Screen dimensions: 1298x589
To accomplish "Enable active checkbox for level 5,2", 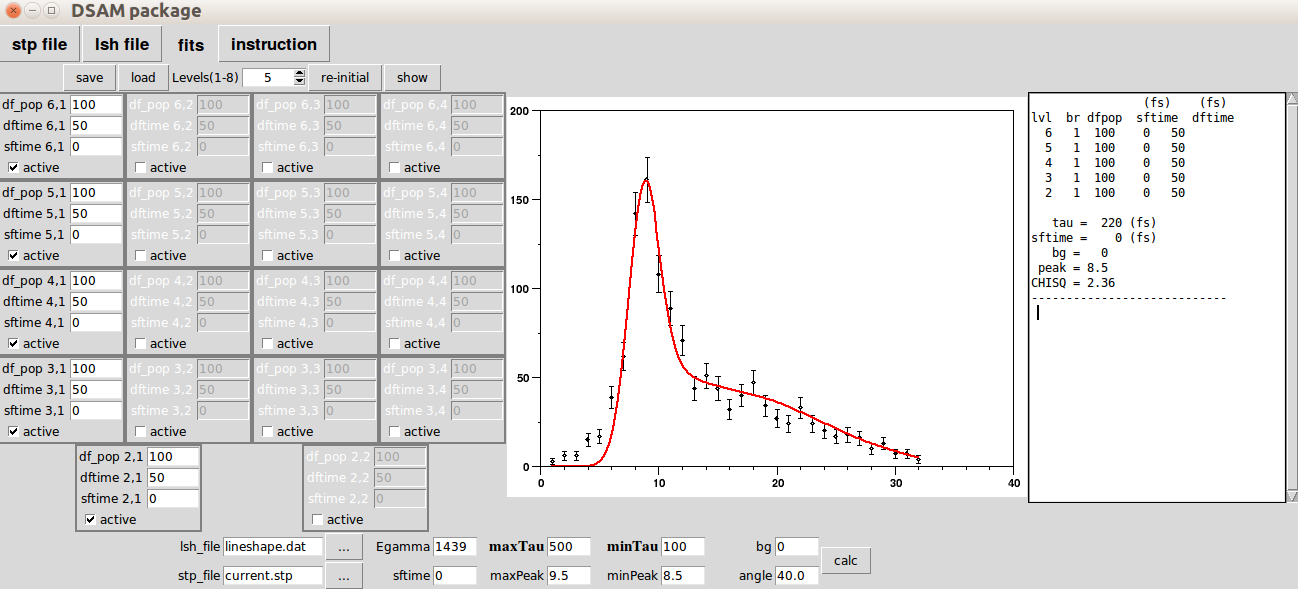I will [x=141, y=255].
